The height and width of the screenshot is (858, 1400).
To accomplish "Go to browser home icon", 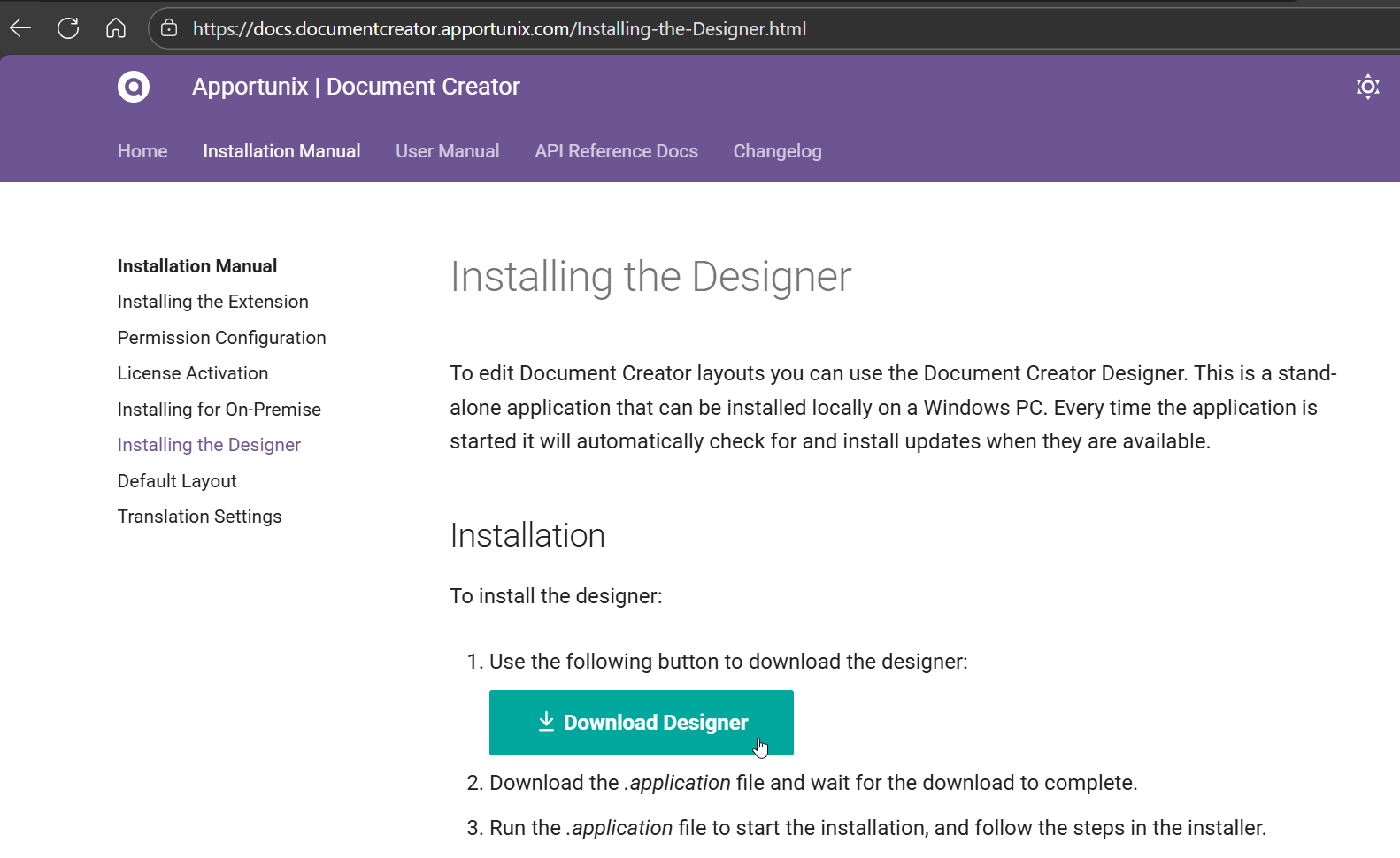I will pos(116,28).
